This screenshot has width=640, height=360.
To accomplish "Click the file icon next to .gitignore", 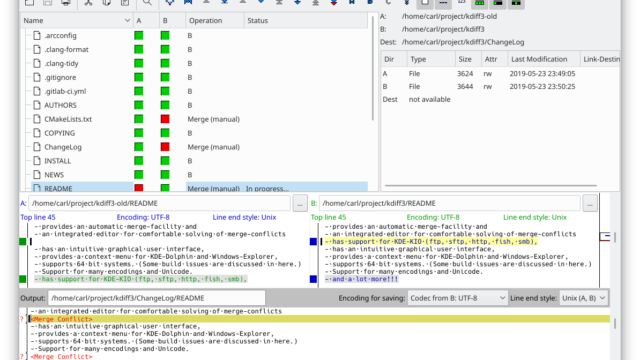I will click(37, 77).
